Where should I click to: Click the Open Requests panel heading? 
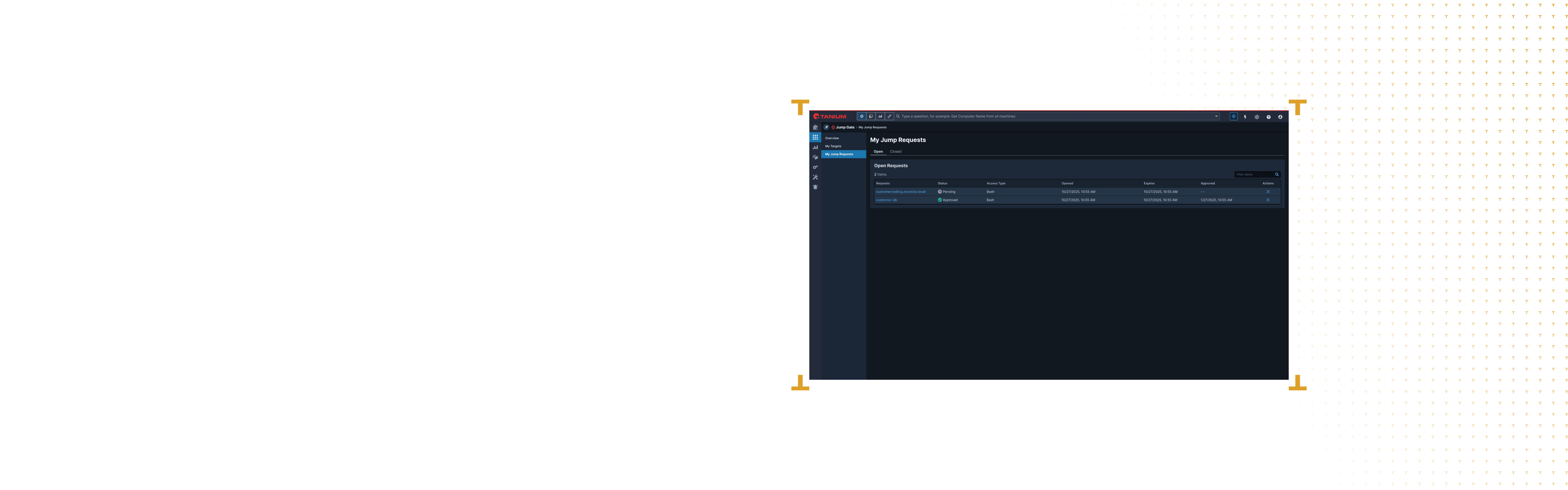click(x=891, y=165)
